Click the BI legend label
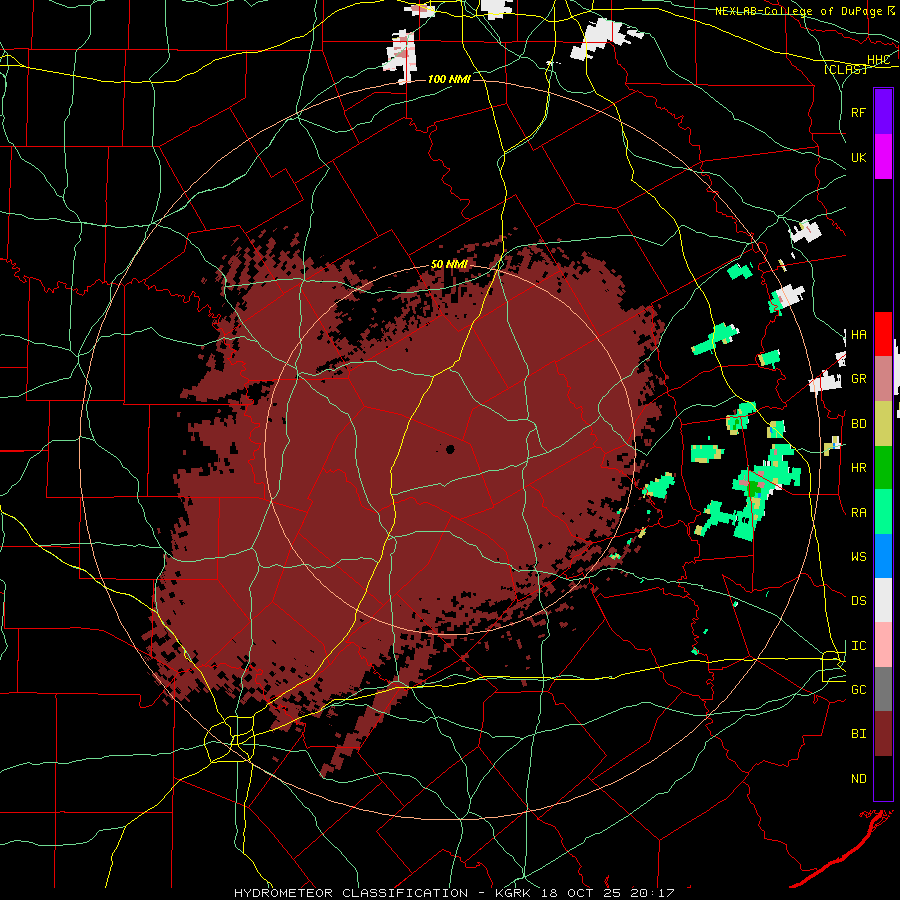This screenshot has width=900, height=900. click(x=858, y=734)
